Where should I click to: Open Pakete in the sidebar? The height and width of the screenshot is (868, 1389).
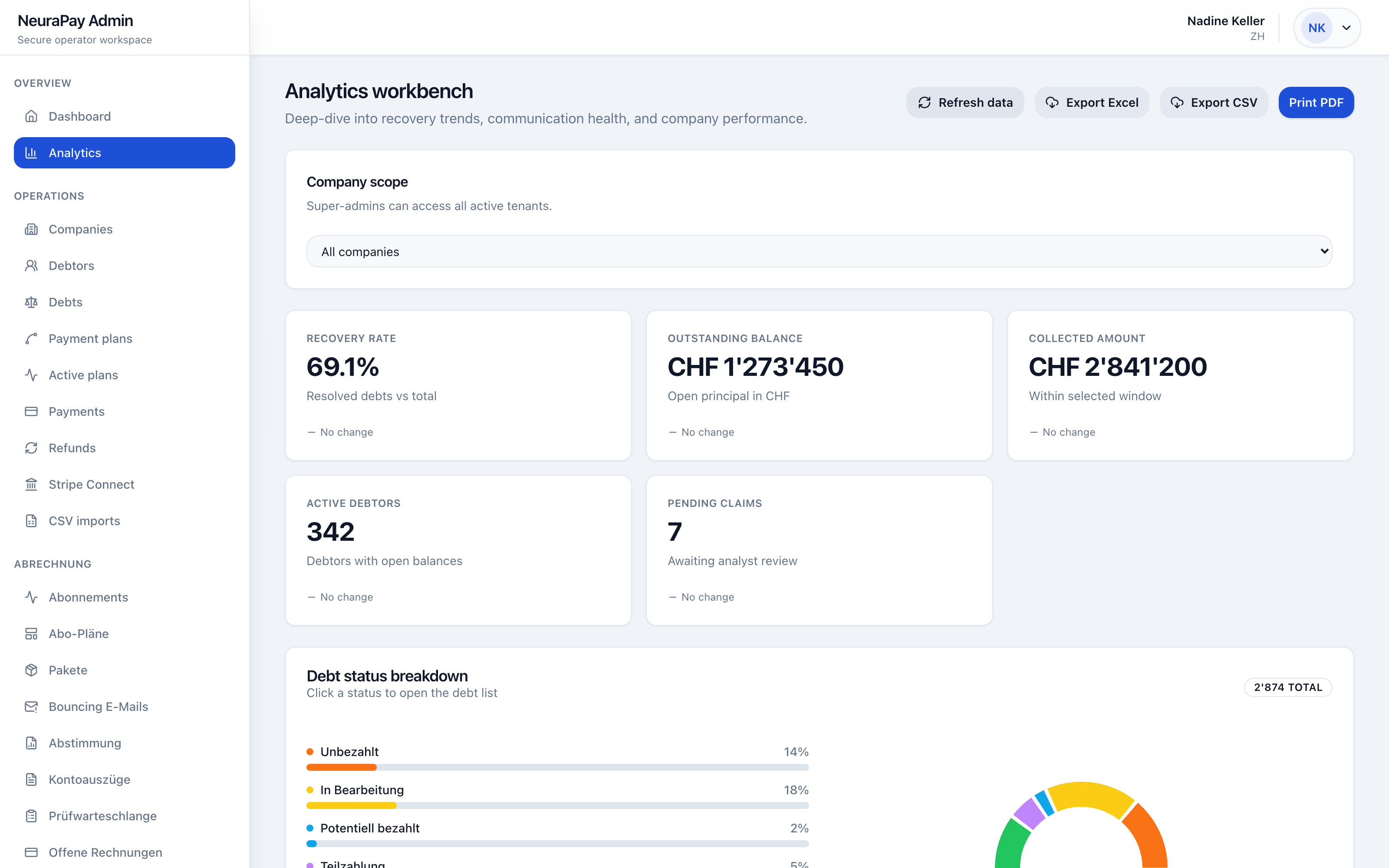click(125, 670)
